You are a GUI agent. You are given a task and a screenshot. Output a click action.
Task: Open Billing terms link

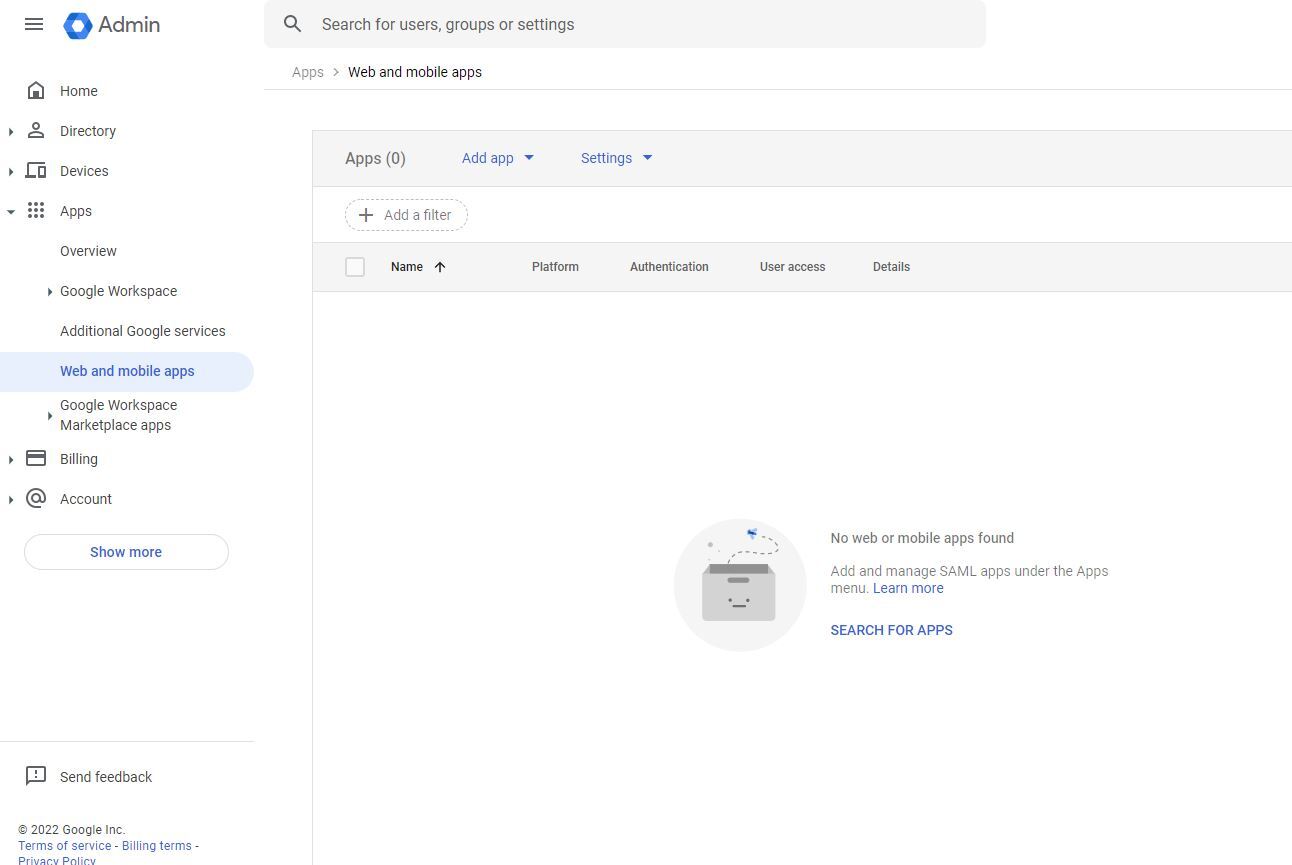pos(156,846)
